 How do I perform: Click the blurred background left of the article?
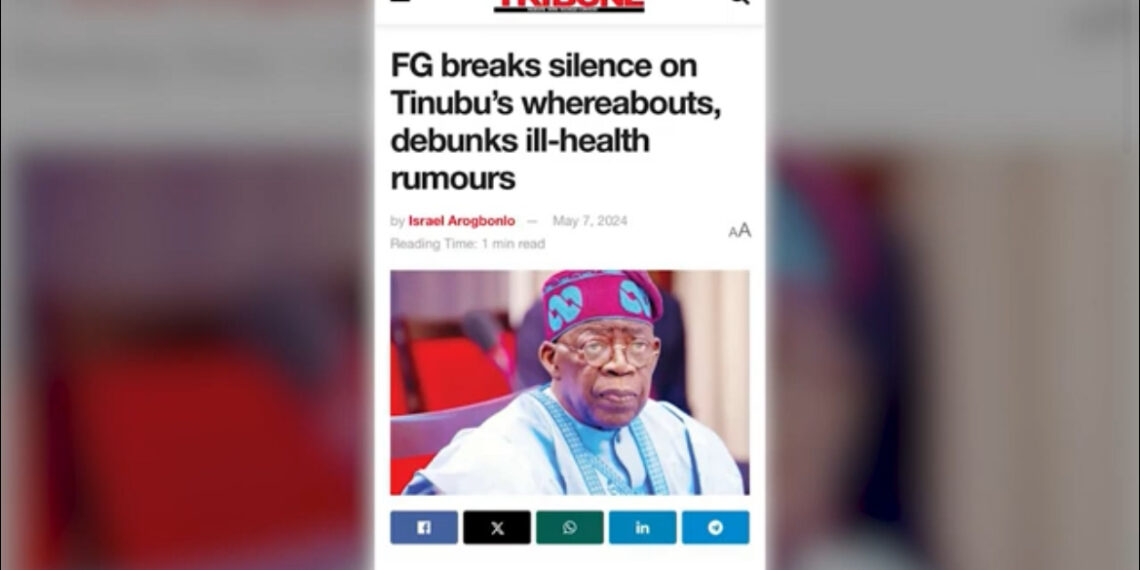pyautogui.click(x=188, y=285)
